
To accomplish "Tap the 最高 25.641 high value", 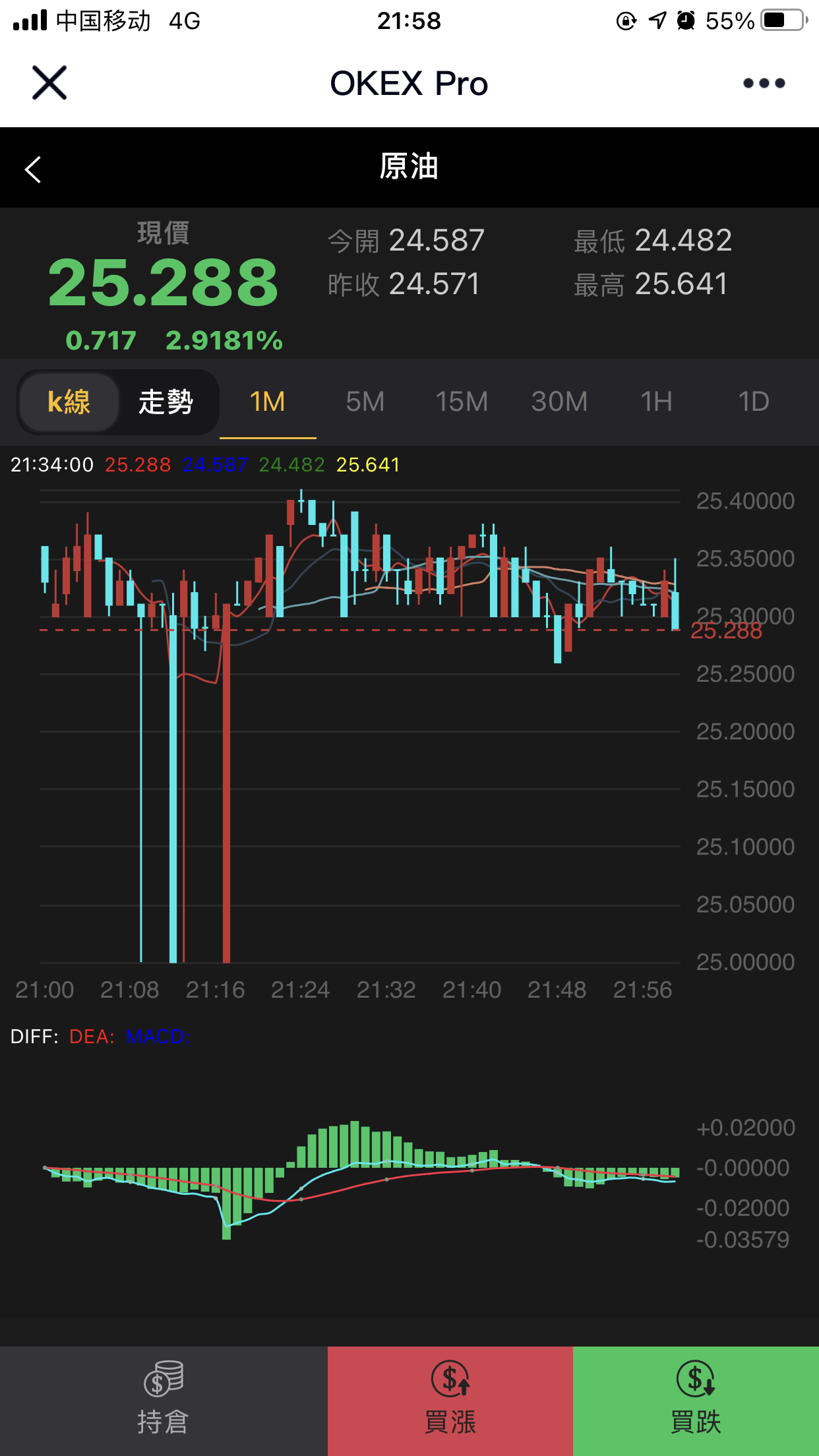I will [x=651, y=284].
